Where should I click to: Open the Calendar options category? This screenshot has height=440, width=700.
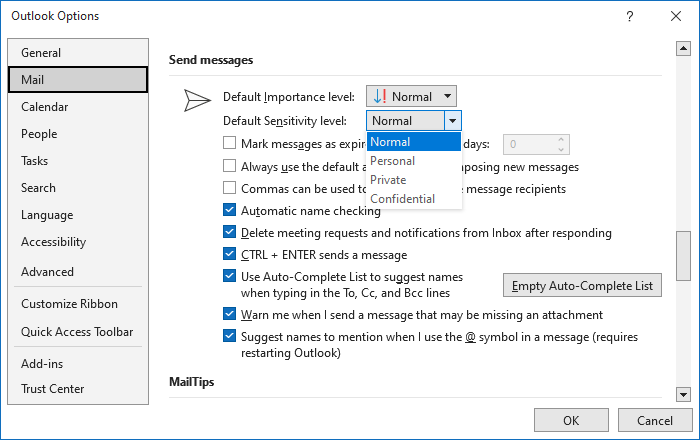tap(78, 107)
